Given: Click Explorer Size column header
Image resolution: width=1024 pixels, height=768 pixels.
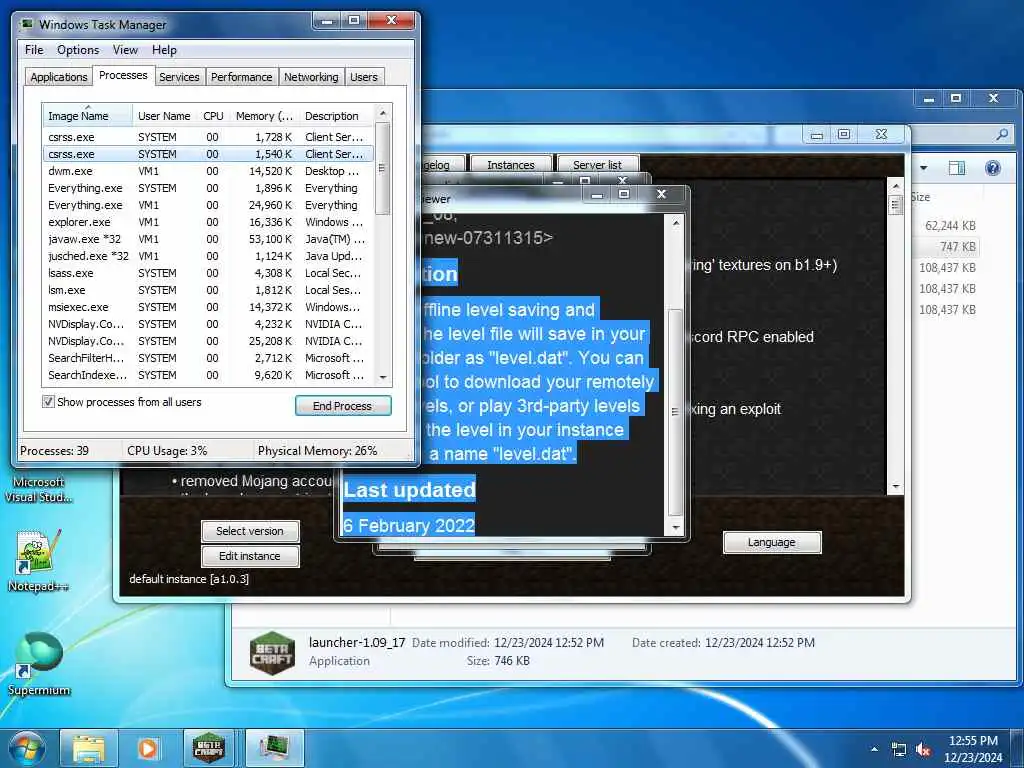Looking at the screenshot, I should pyautogui.click(x=920, y=197).
